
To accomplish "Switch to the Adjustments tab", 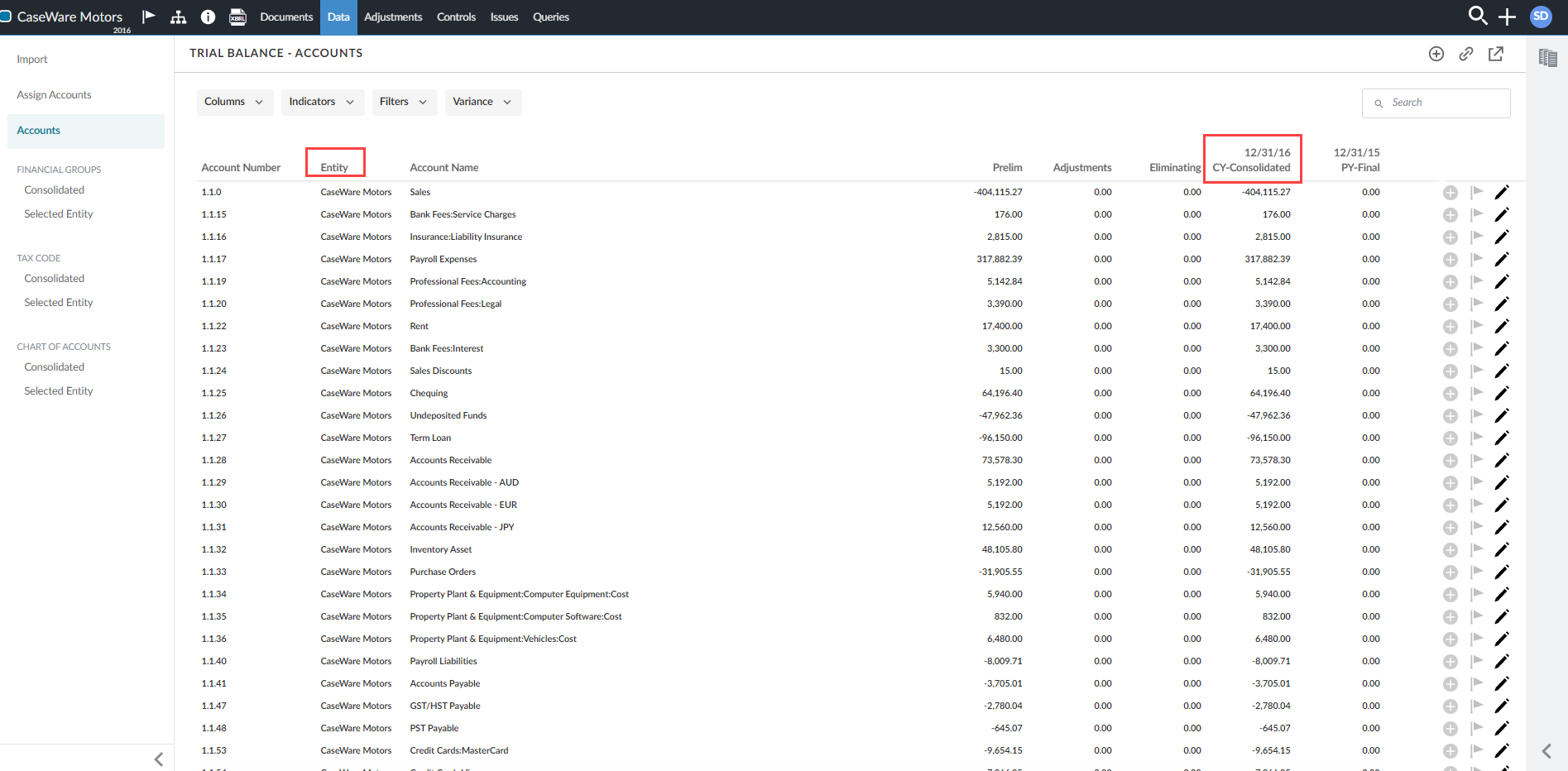I will (393, 17).
